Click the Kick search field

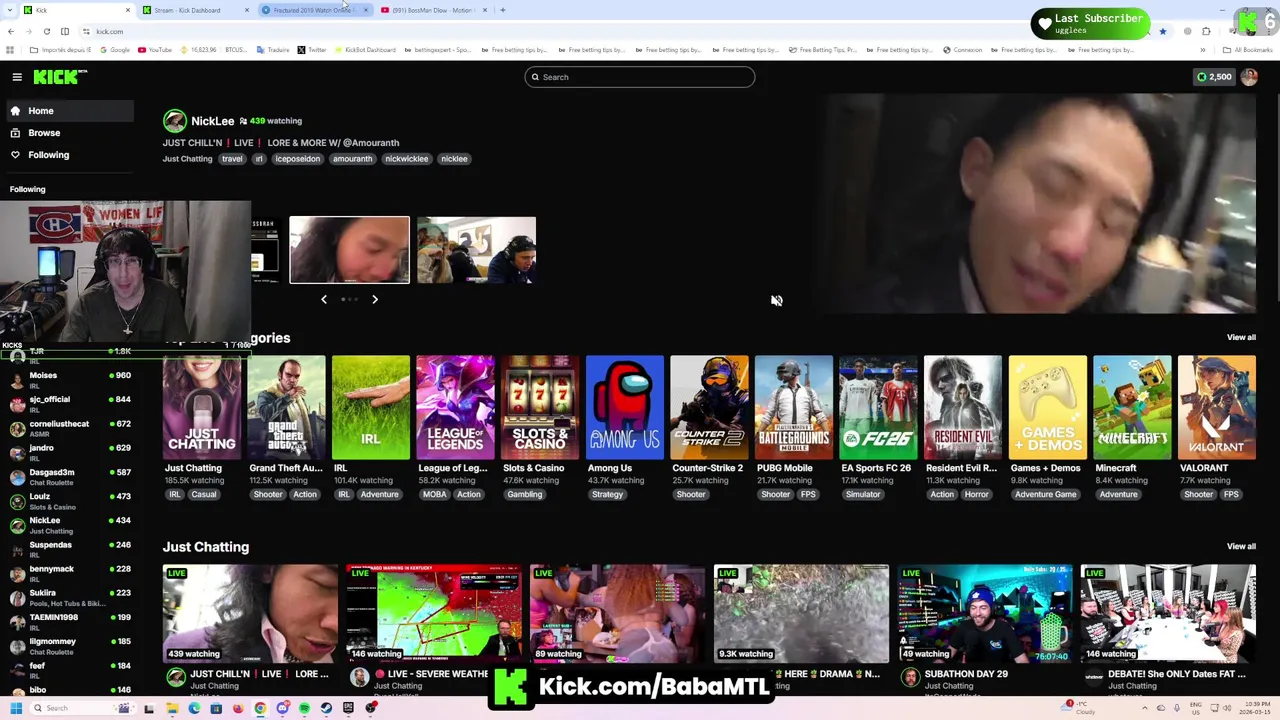click(x=640, y=77)
